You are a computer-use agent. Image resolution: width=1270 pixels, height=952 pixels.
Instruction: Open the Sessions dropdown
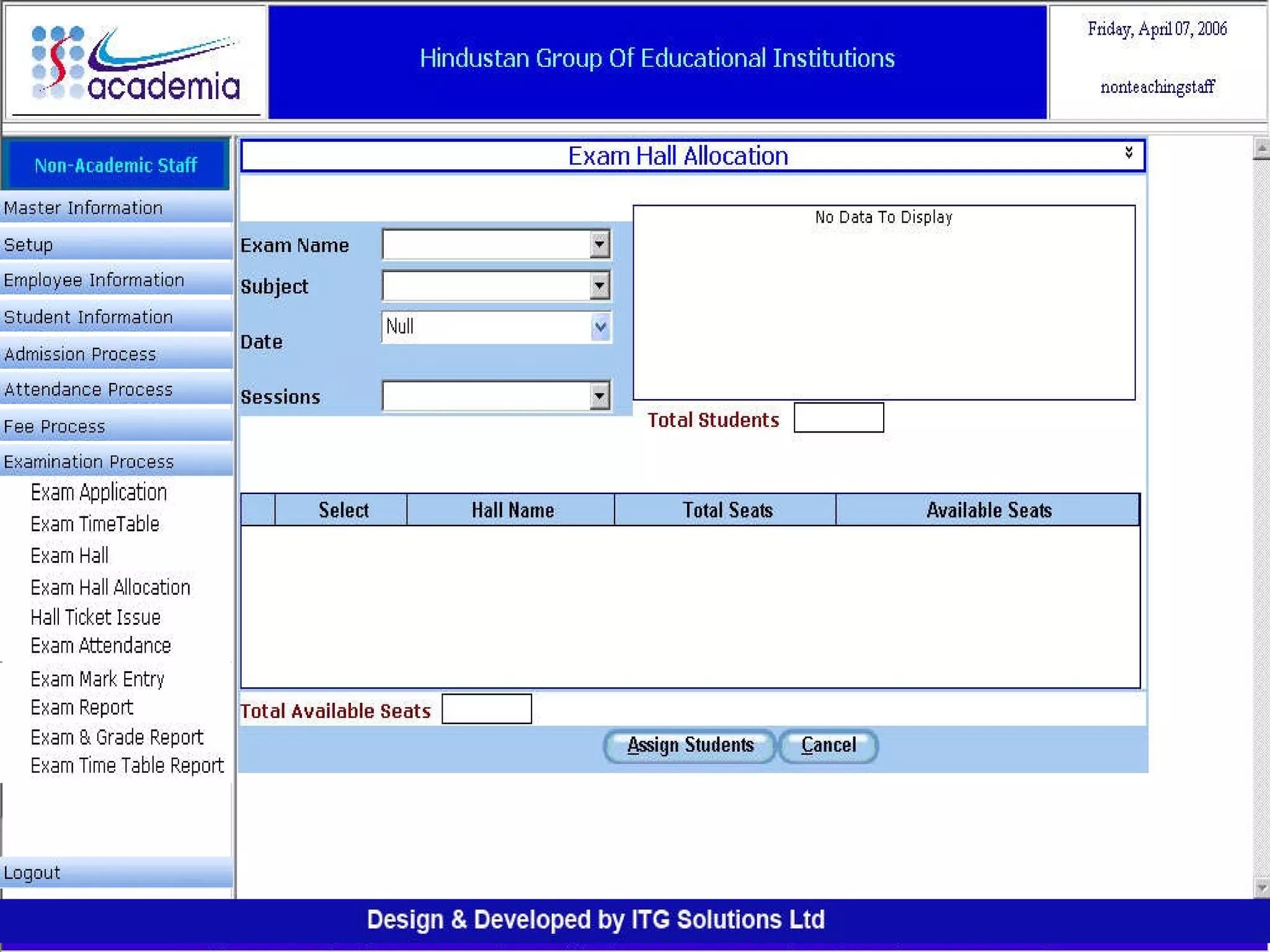tap(599, 395)
